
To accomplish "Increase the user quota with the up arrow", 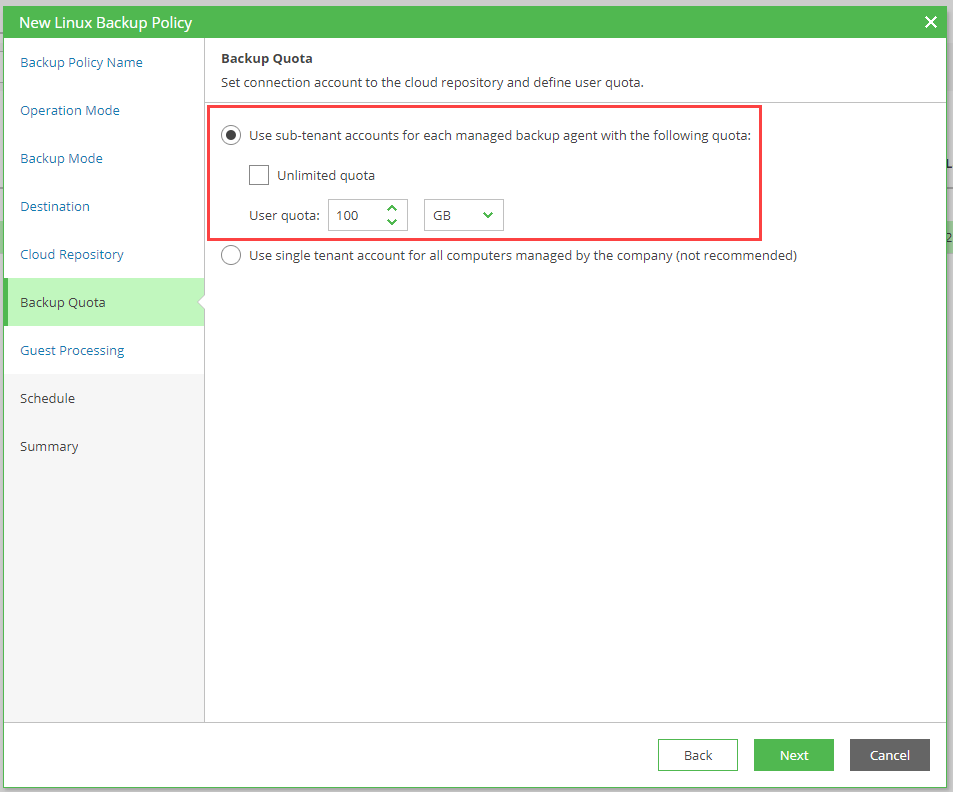I will [392, 208].
